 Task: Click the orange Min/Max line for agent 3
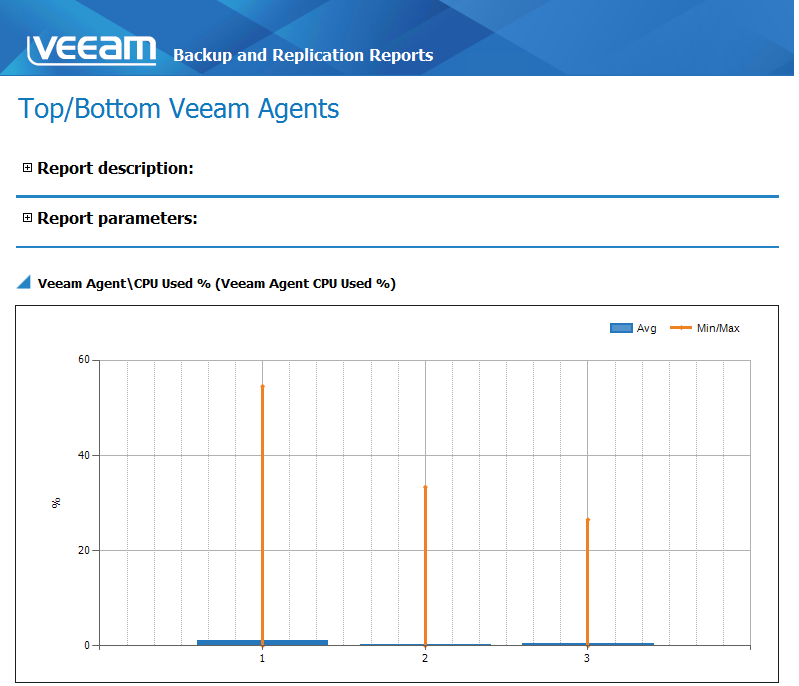click(587, 580)
